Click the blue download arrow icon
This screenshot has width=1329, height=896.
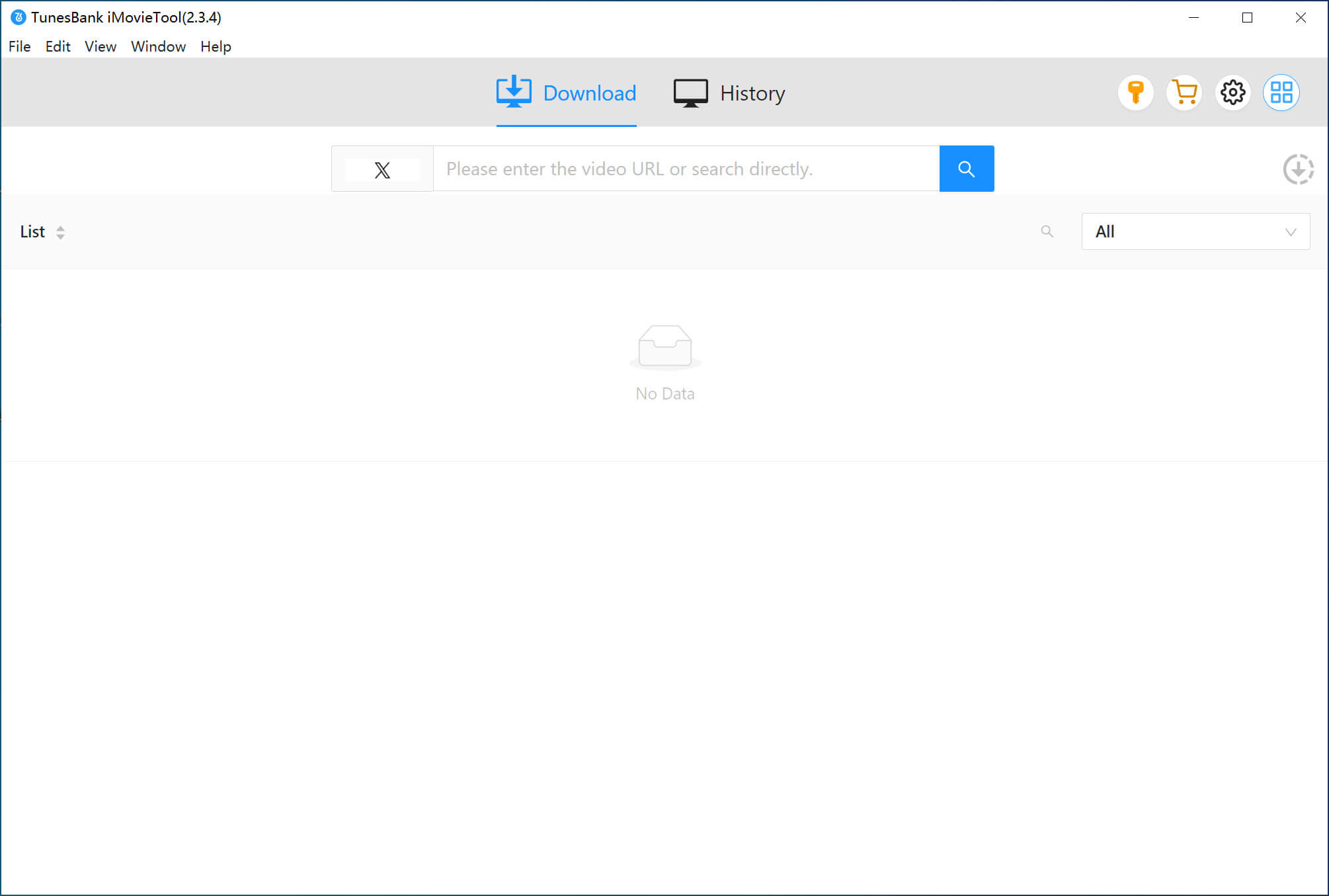point(513,91)
